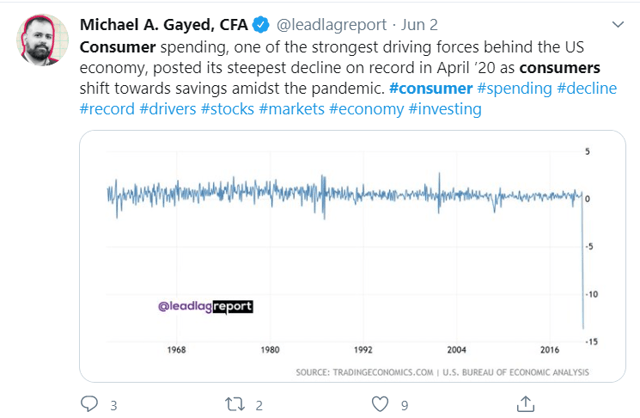
Task: Follow the #consumer hashtag
Action: click(x=431, y=89)
